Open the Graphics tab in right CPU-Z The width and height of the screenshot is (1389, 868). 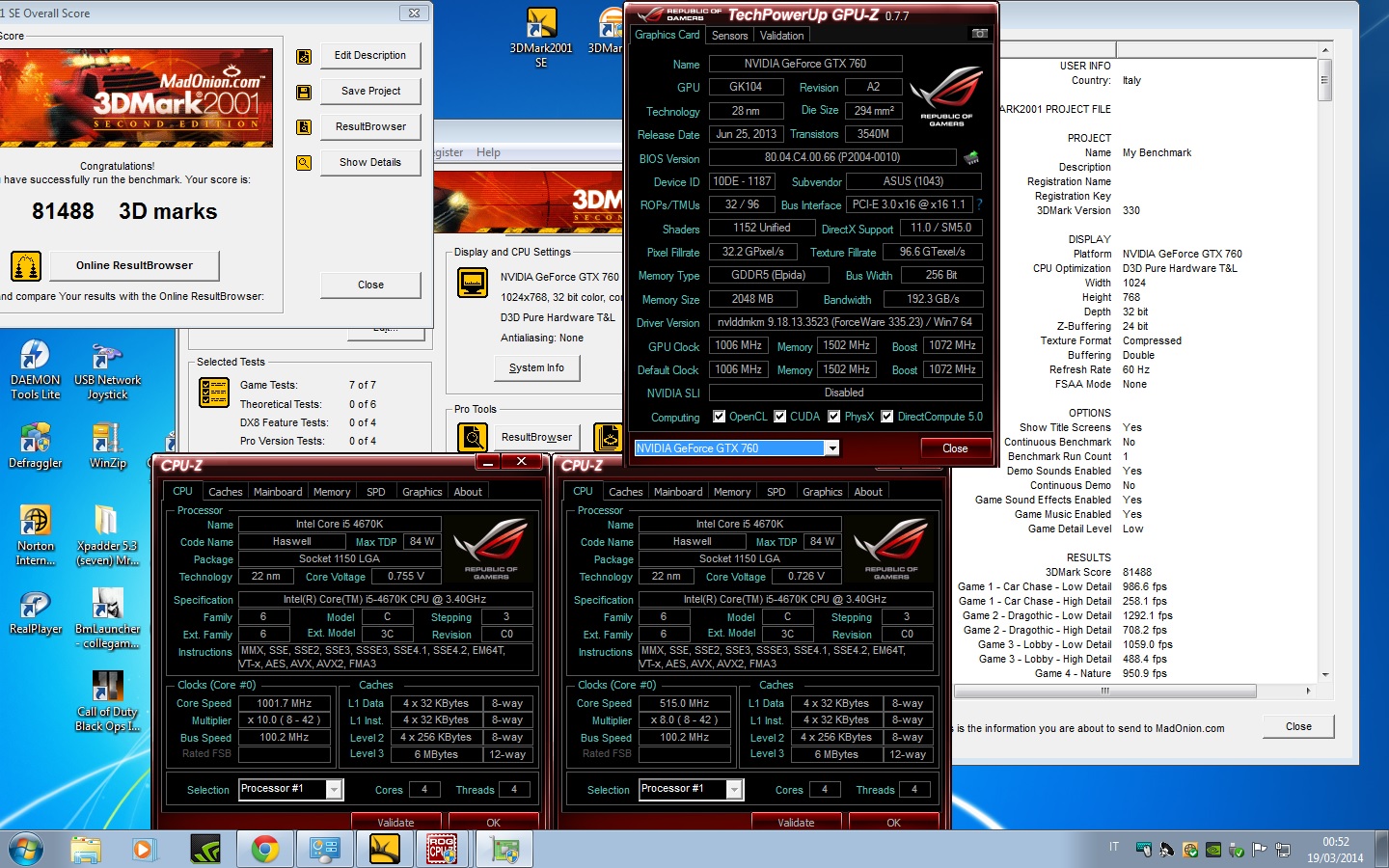pyautogui.click(x=823, y=492)
